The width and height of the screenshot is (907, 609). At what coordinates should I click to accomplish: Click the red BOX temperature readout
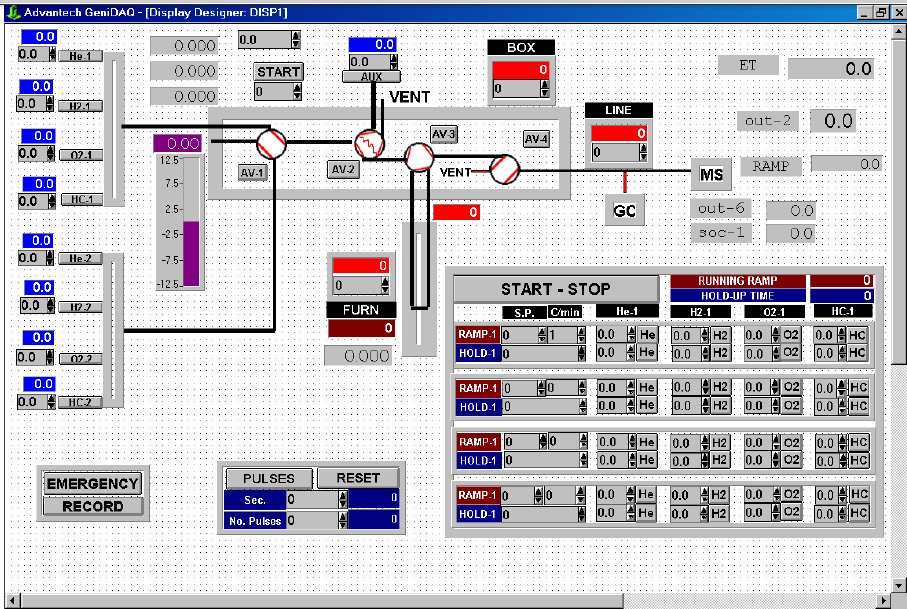point(521,70)
